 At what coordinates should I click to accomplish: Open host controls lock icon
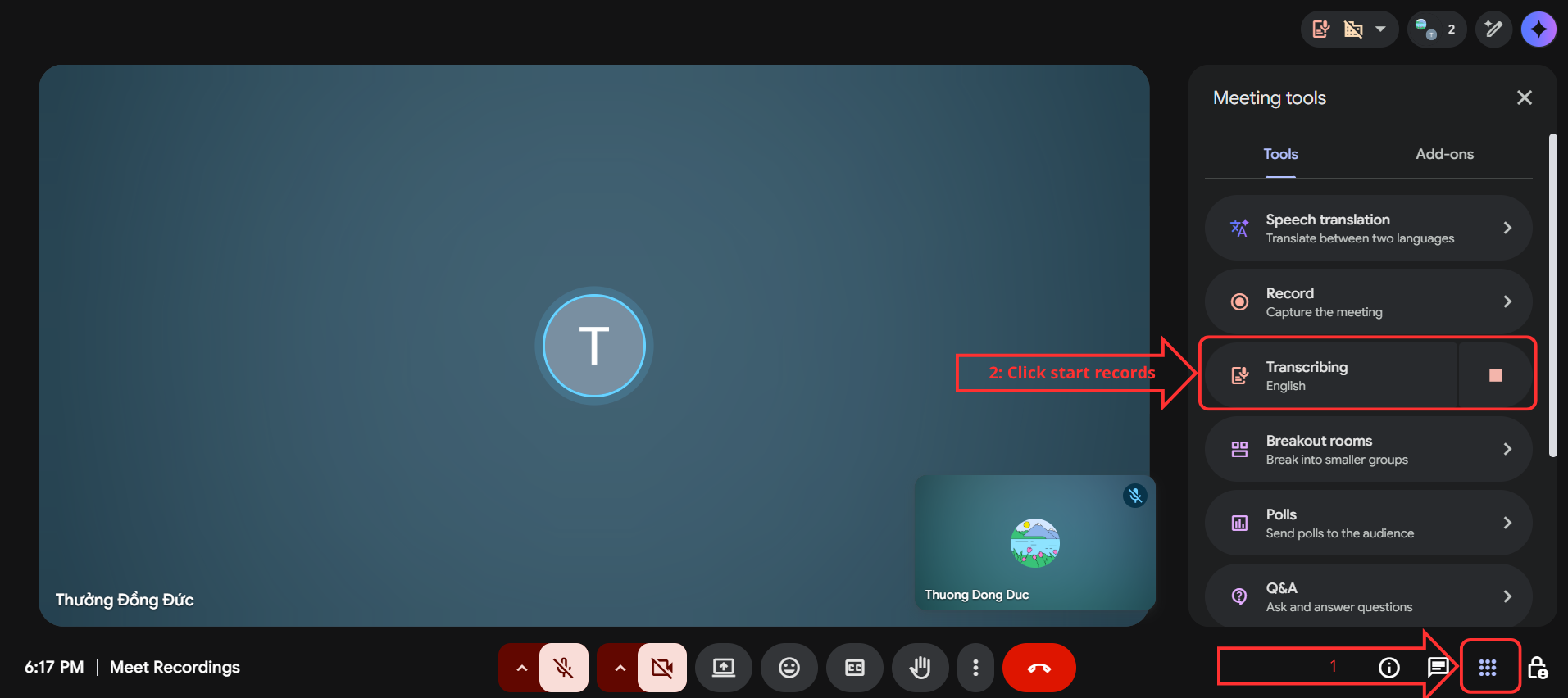[1538, 668]
